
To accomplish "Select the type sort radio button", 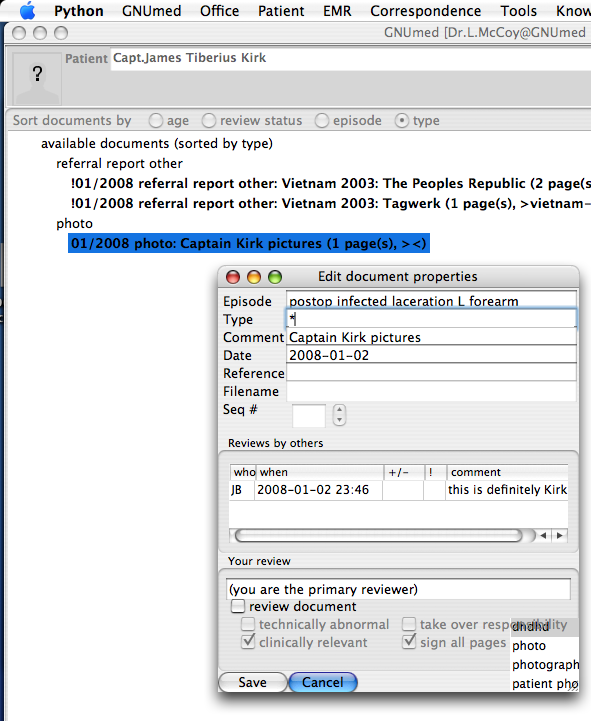I will 402,120.
